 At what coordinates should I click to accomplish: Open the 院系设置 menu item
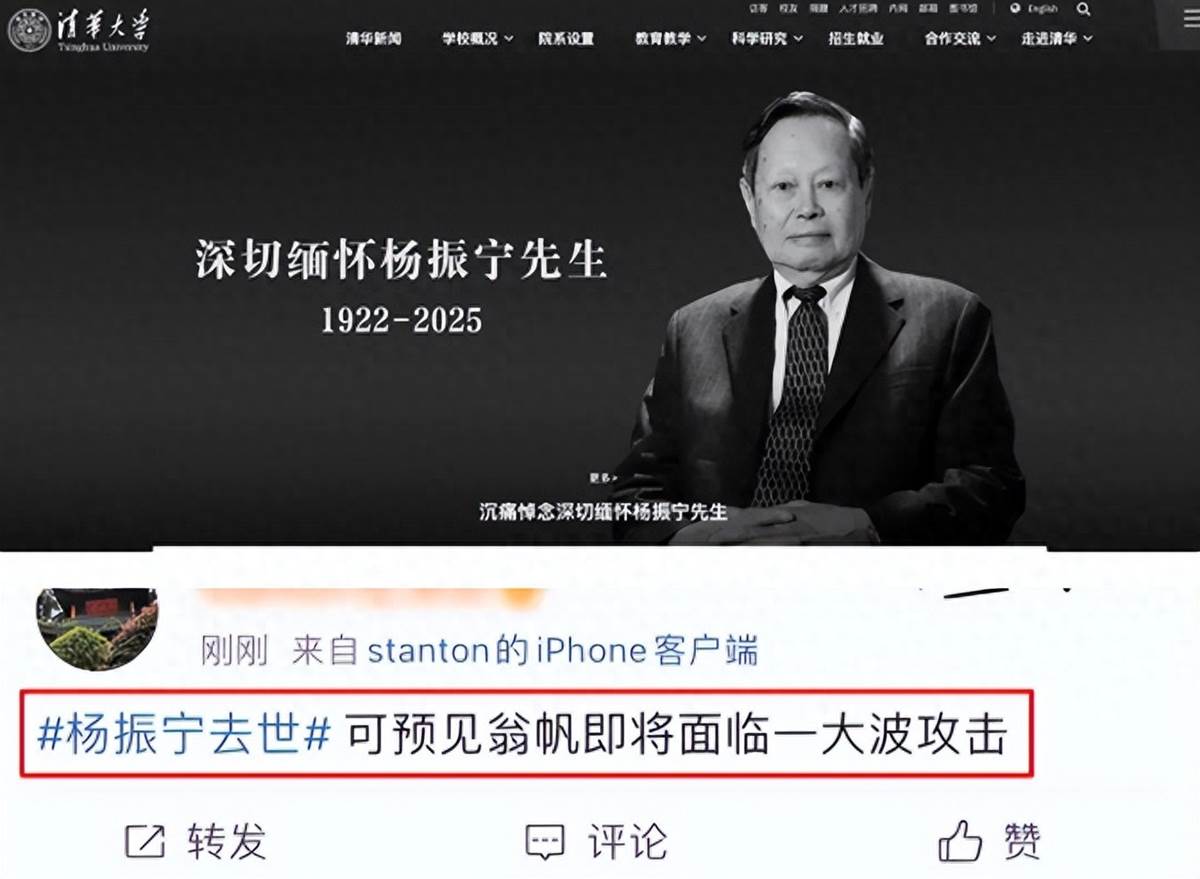point(566,39)
